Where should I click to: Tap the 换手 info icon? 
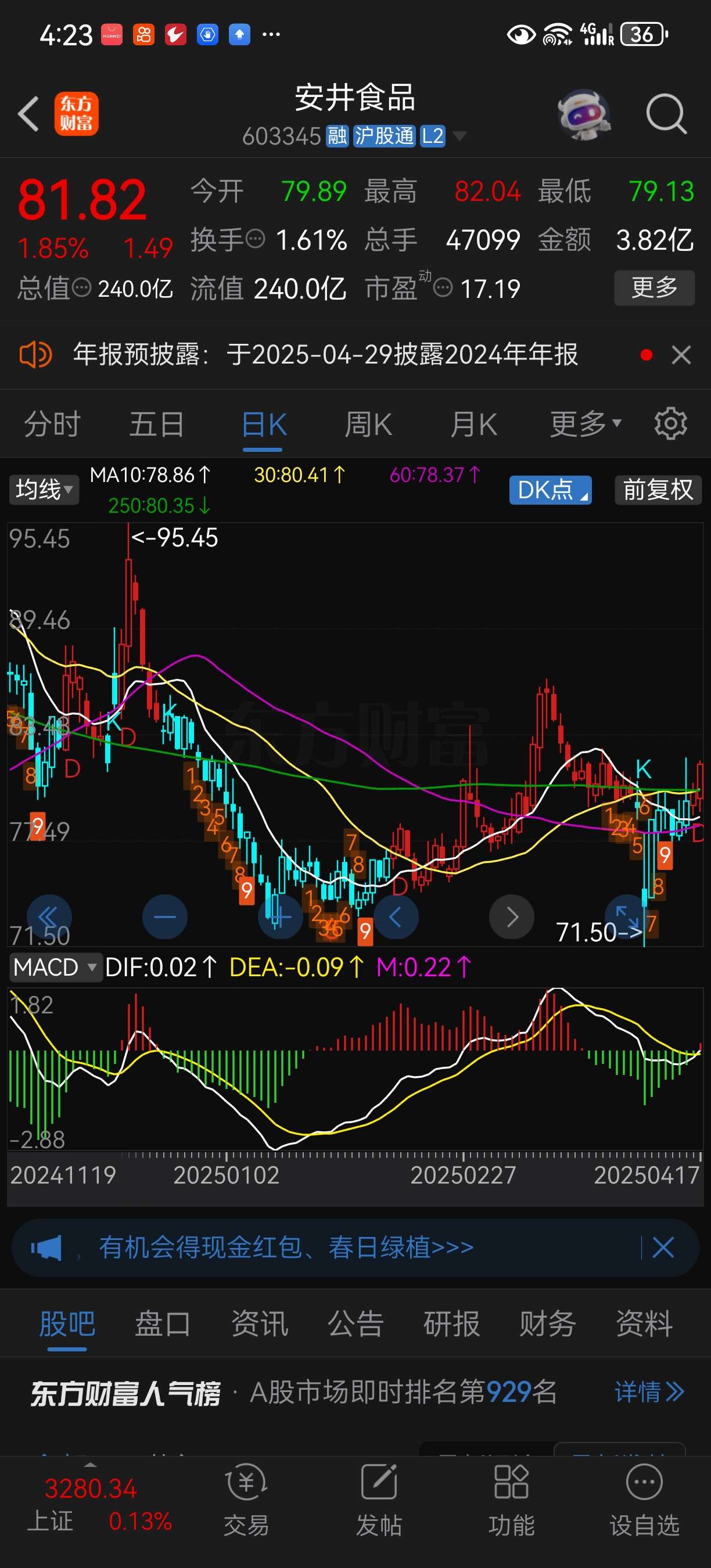256,238
